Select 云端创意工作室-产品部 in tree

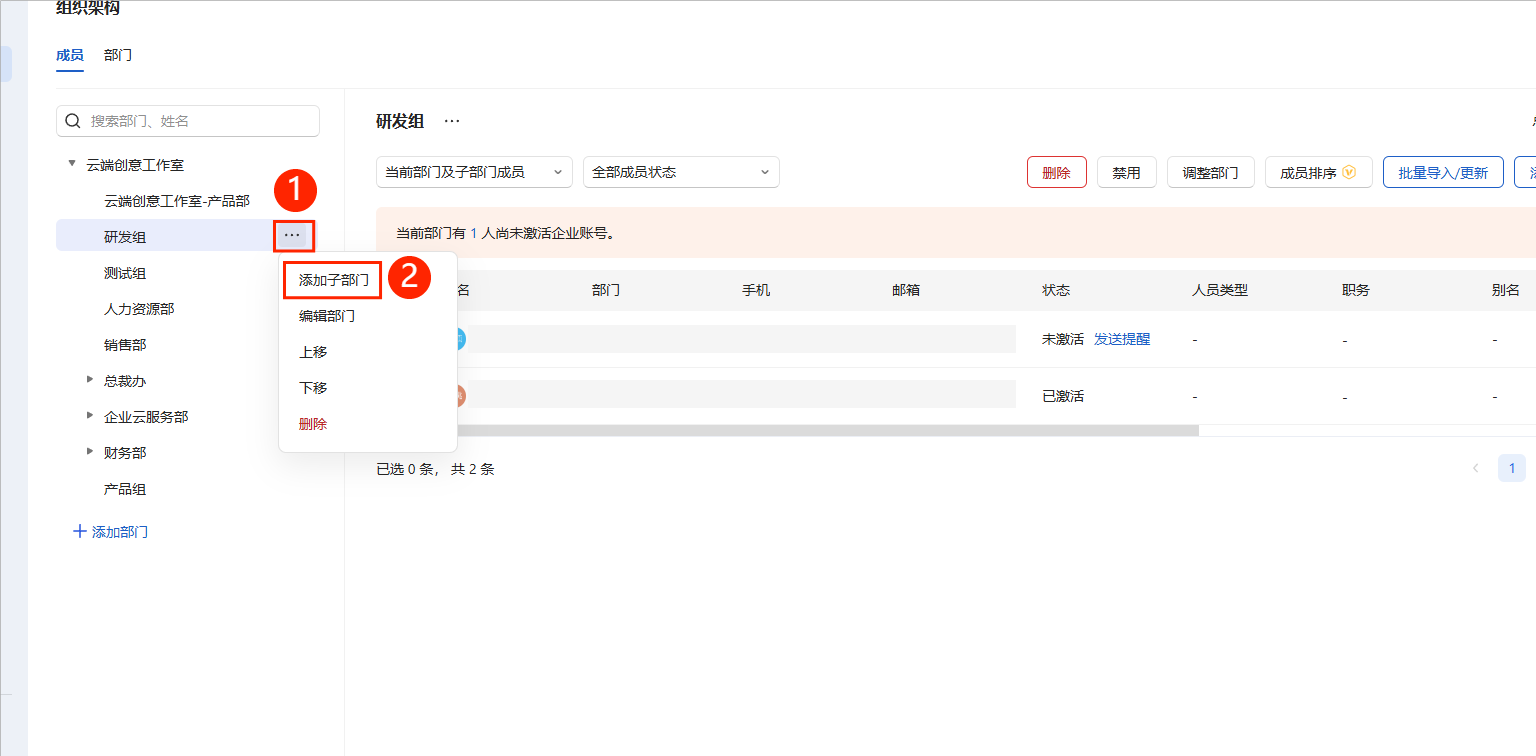click(177, 201)
